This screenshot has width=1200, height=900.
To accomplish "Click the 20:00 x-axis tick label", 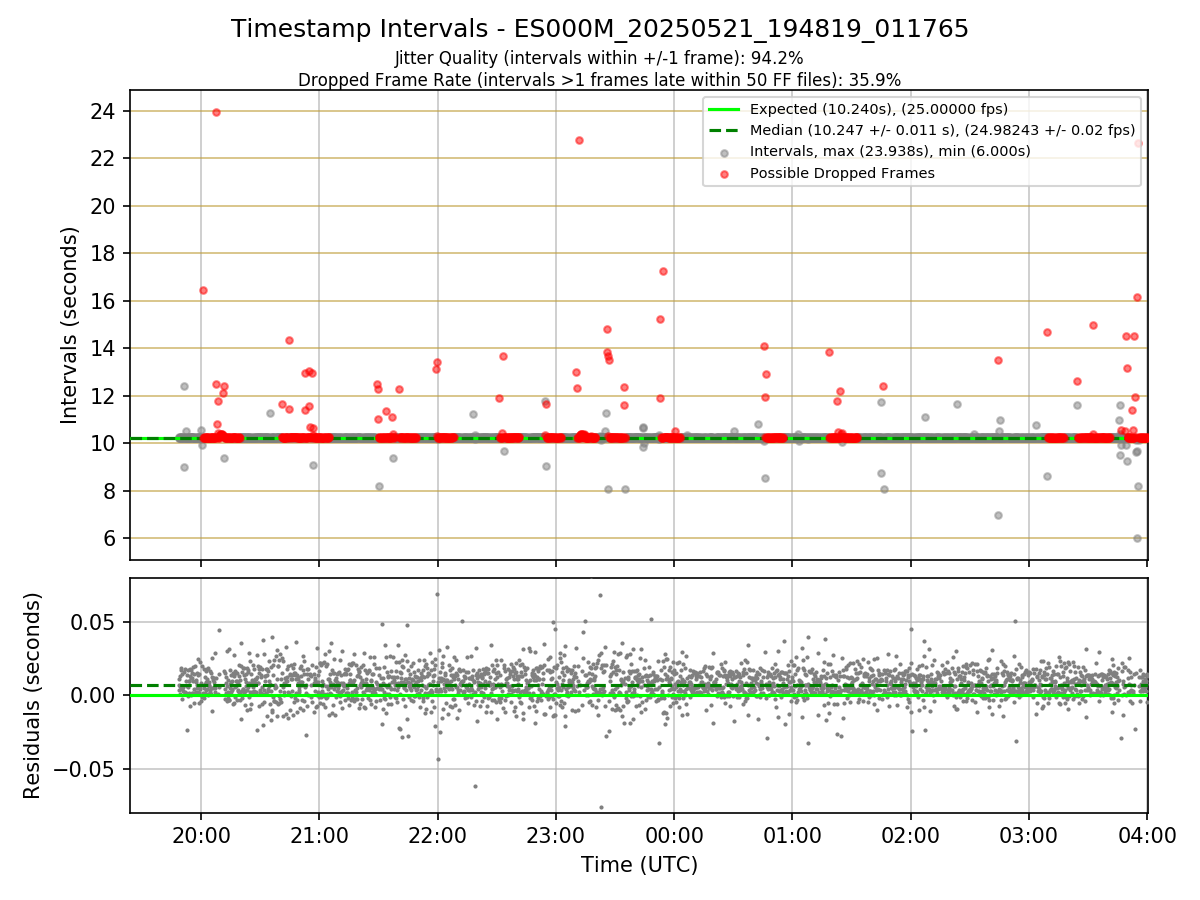I will click(201, 834).
